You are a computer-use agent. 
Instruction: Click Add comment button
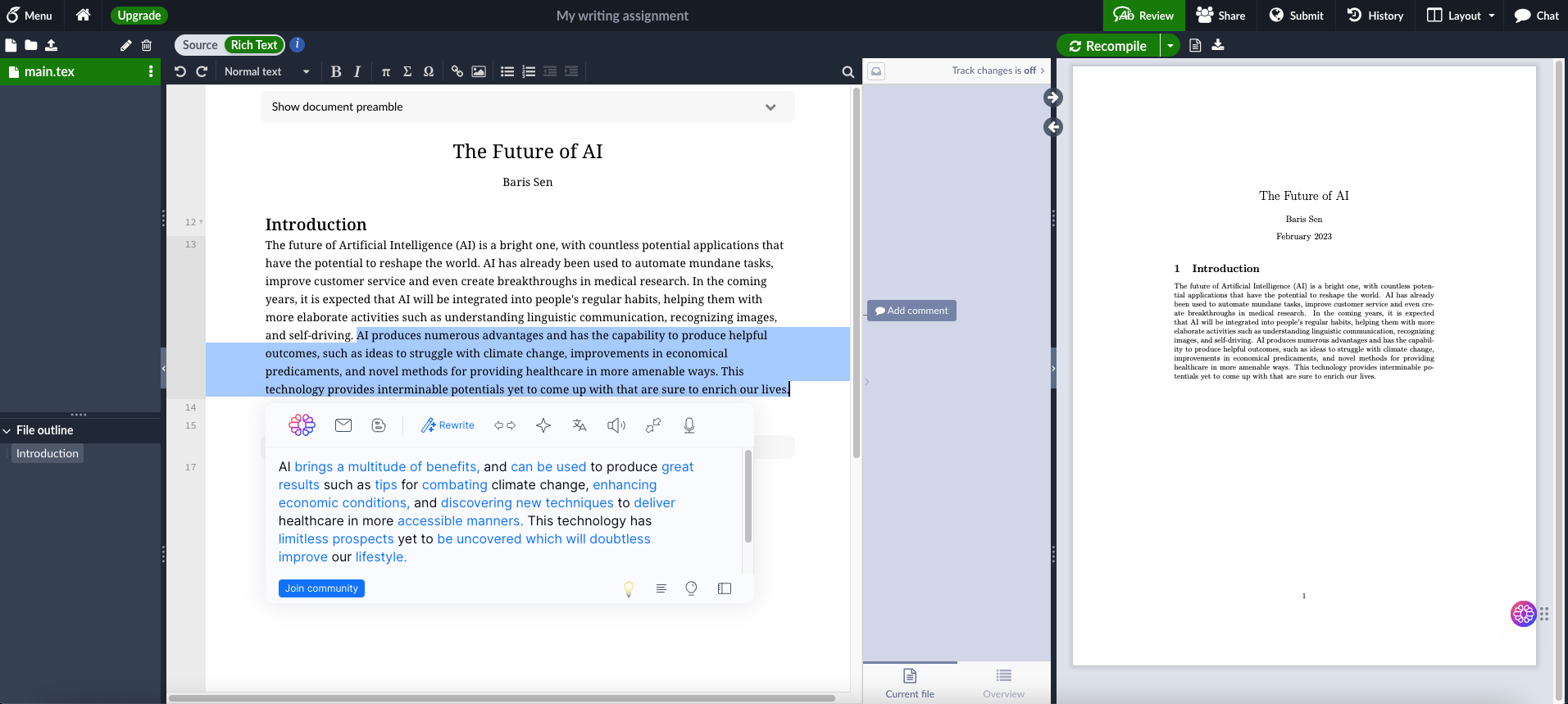coord(911,311)
